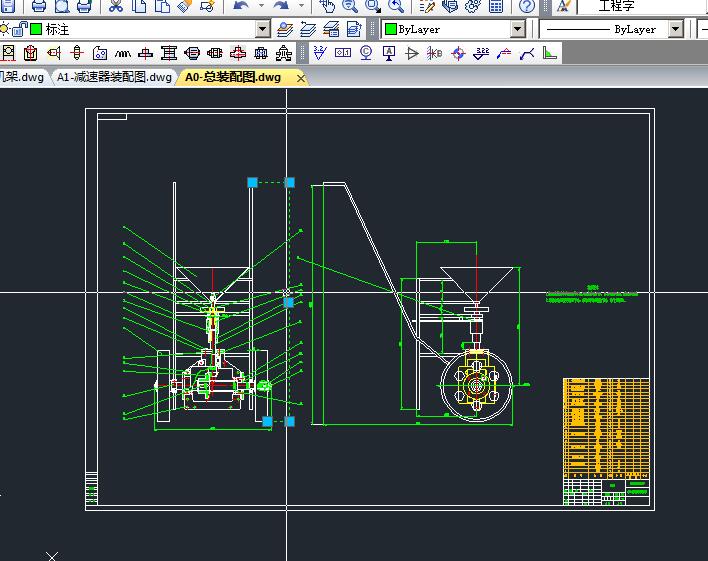This screenshot has width=708, height=561.
Task: Click the taper symbol icon
Action: [412, 53]
